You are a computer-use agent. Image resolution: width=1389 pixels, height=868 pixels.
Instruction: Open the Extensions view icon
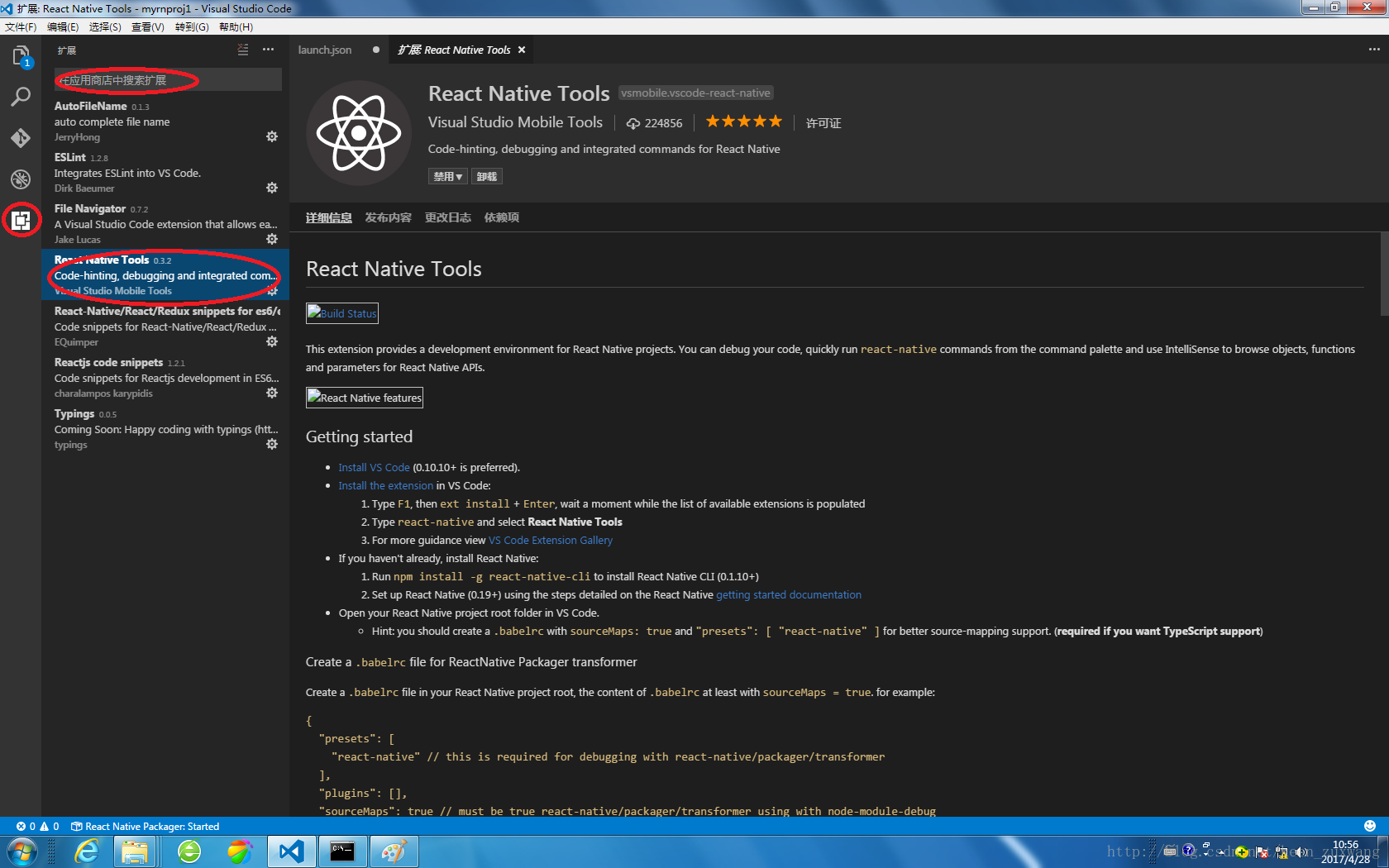[x=21, y=220]
